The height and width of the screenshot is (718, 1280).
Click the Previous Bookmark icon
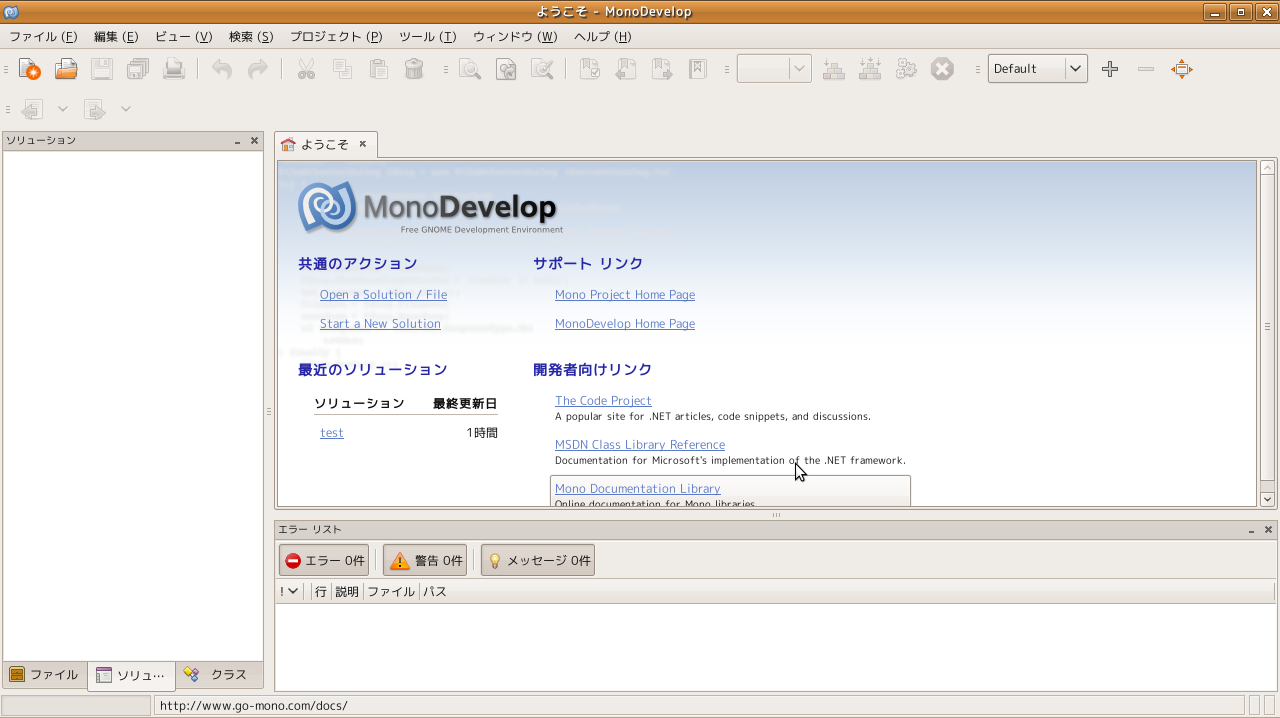[x=626, y=69]
